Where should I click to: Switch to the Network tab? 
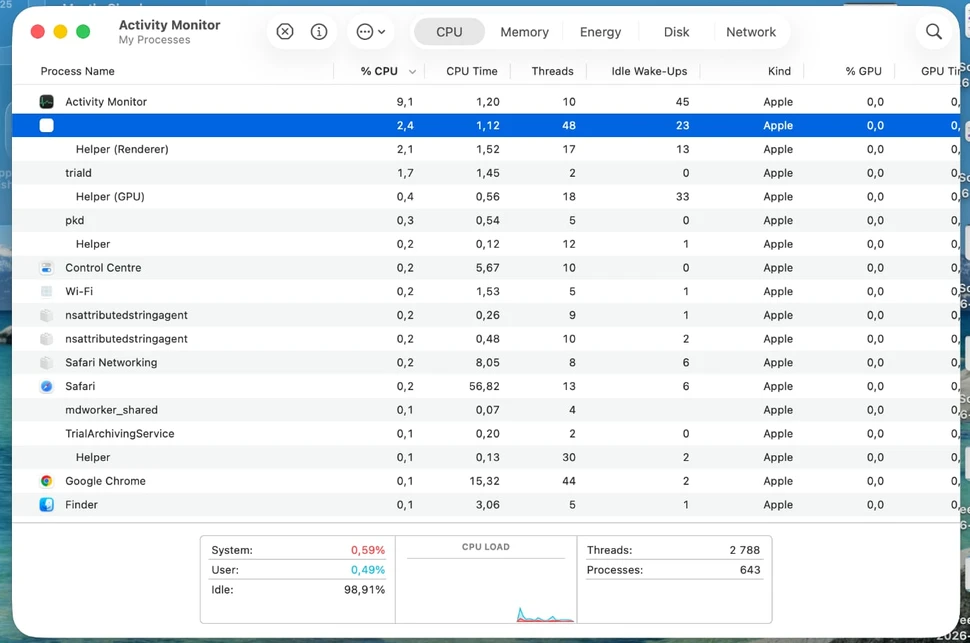[751, 32]
